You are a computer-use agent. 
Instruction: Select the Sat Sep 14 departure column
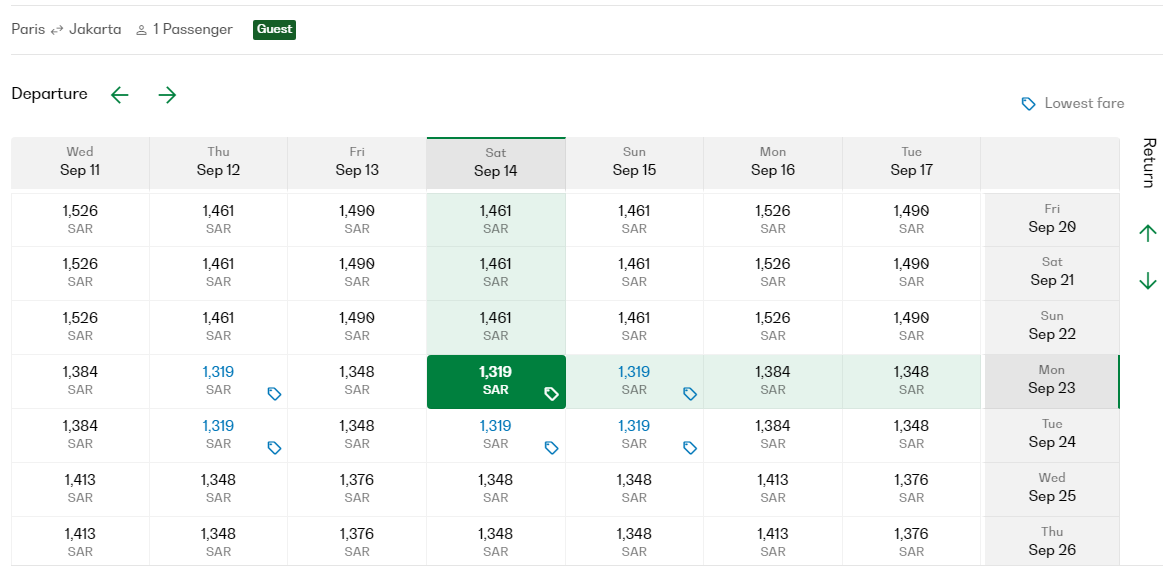coord(496,163)
